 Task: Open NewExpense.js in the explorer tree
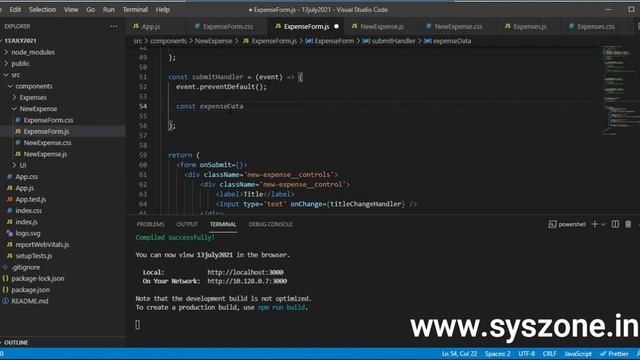45,154
